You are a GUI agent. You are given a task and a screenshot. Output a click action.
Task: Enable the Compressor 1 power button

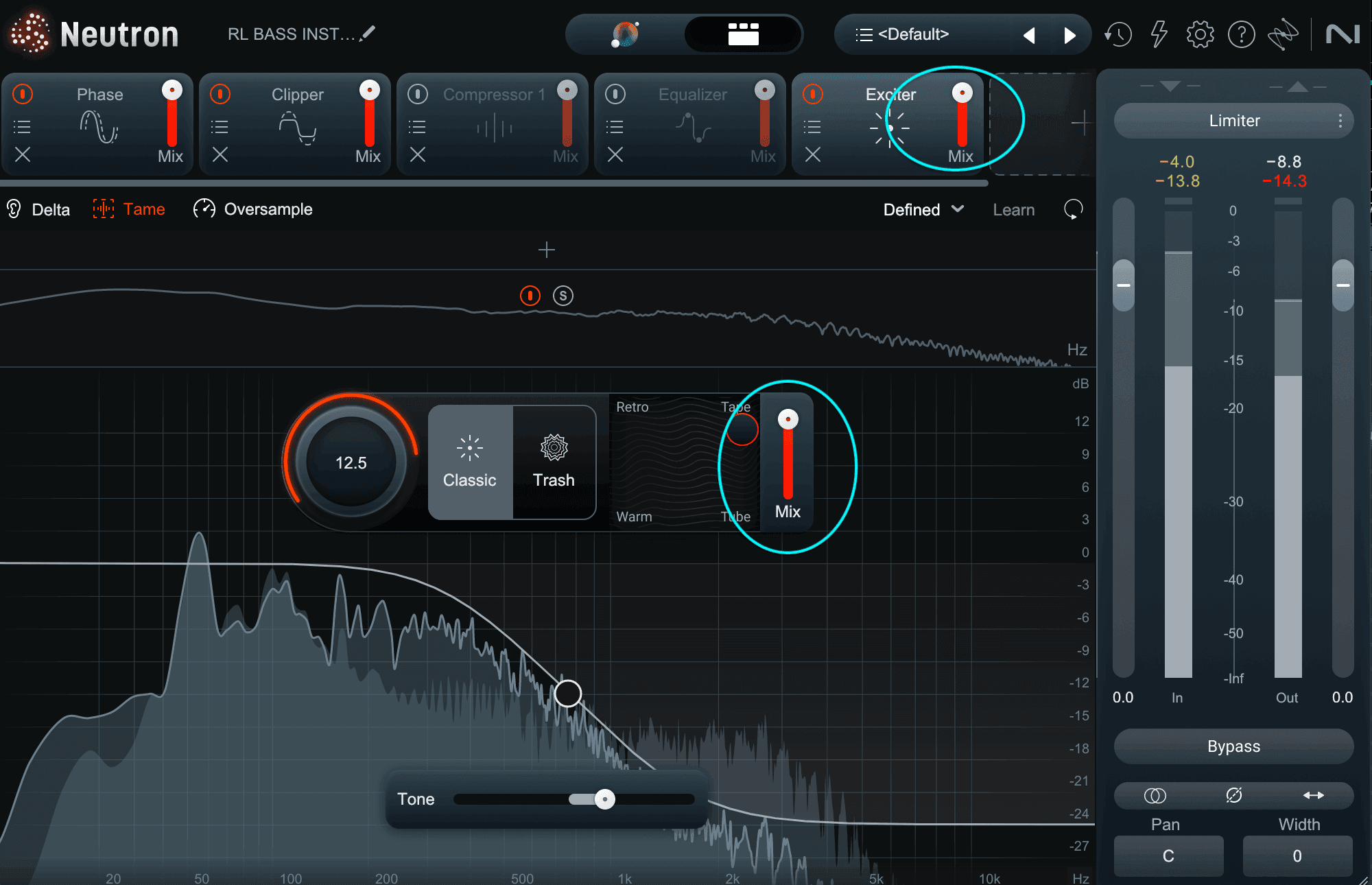coord(418,94)
